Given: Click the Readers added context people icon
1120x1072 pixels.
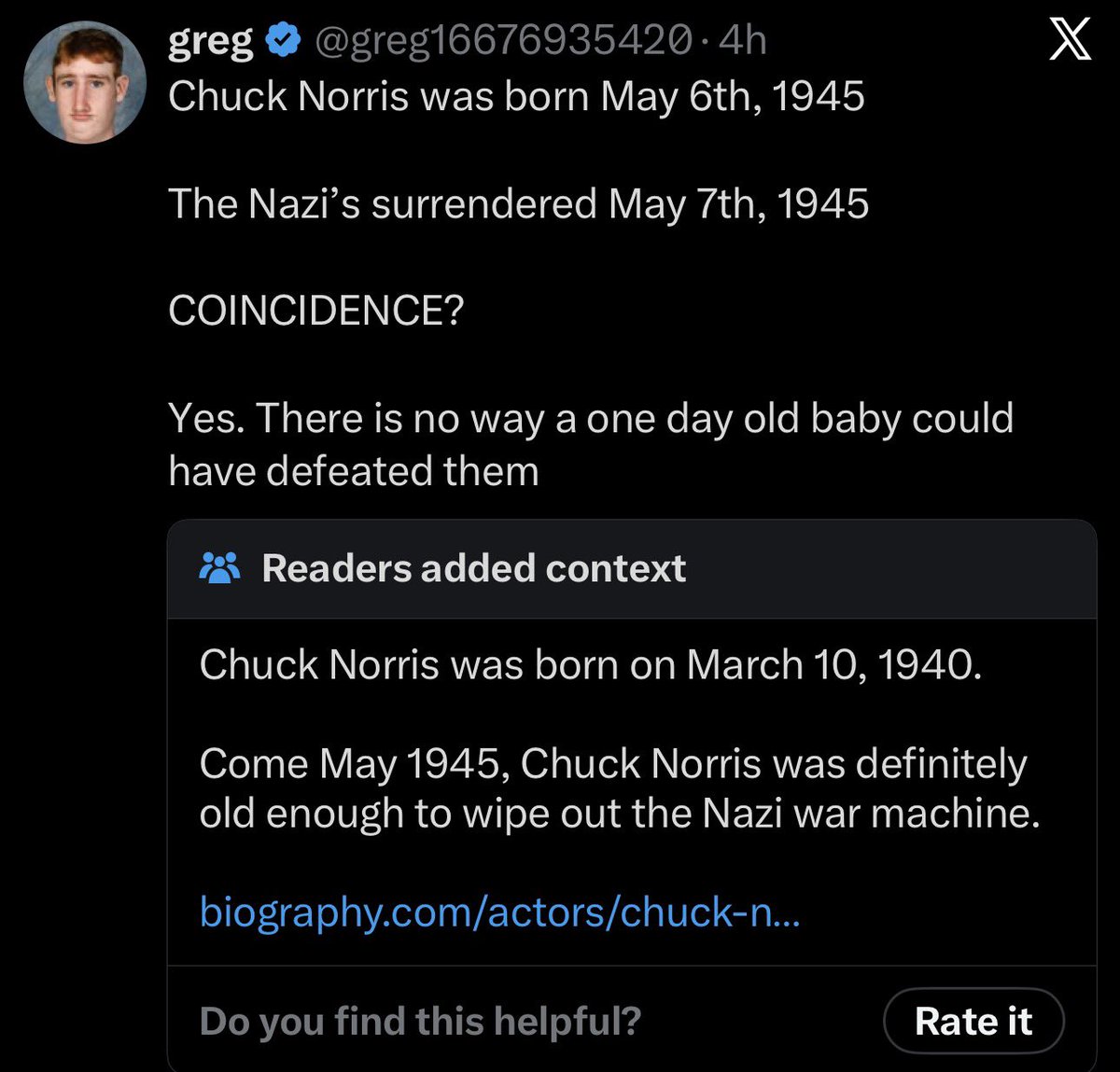Looking at the screenshot, I should pyautogui.click(x=220, y=568).
